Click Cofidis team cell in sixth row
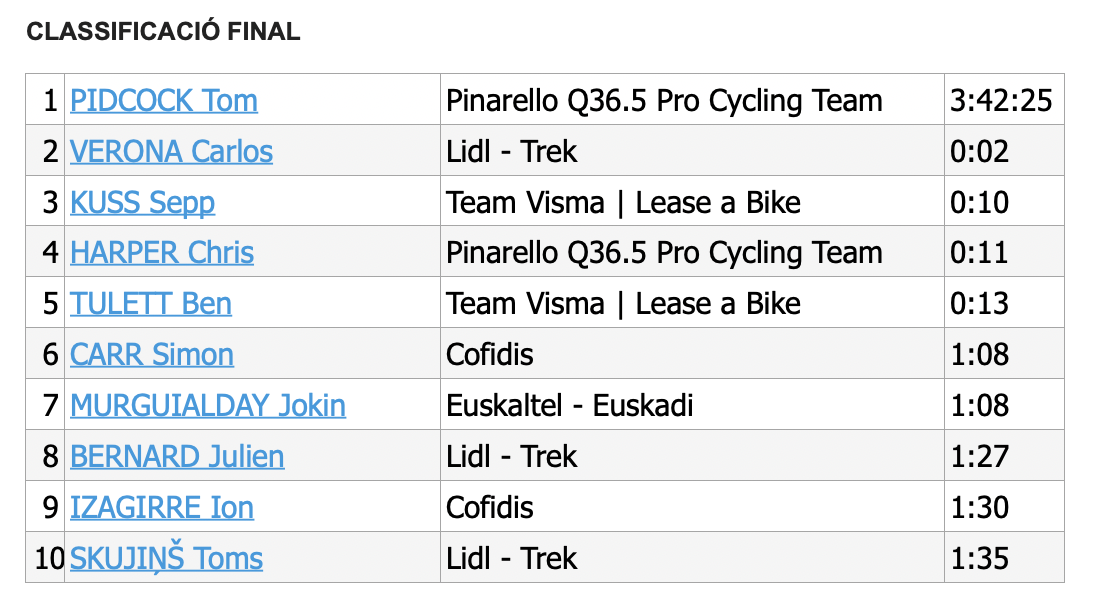 (692, 354)
